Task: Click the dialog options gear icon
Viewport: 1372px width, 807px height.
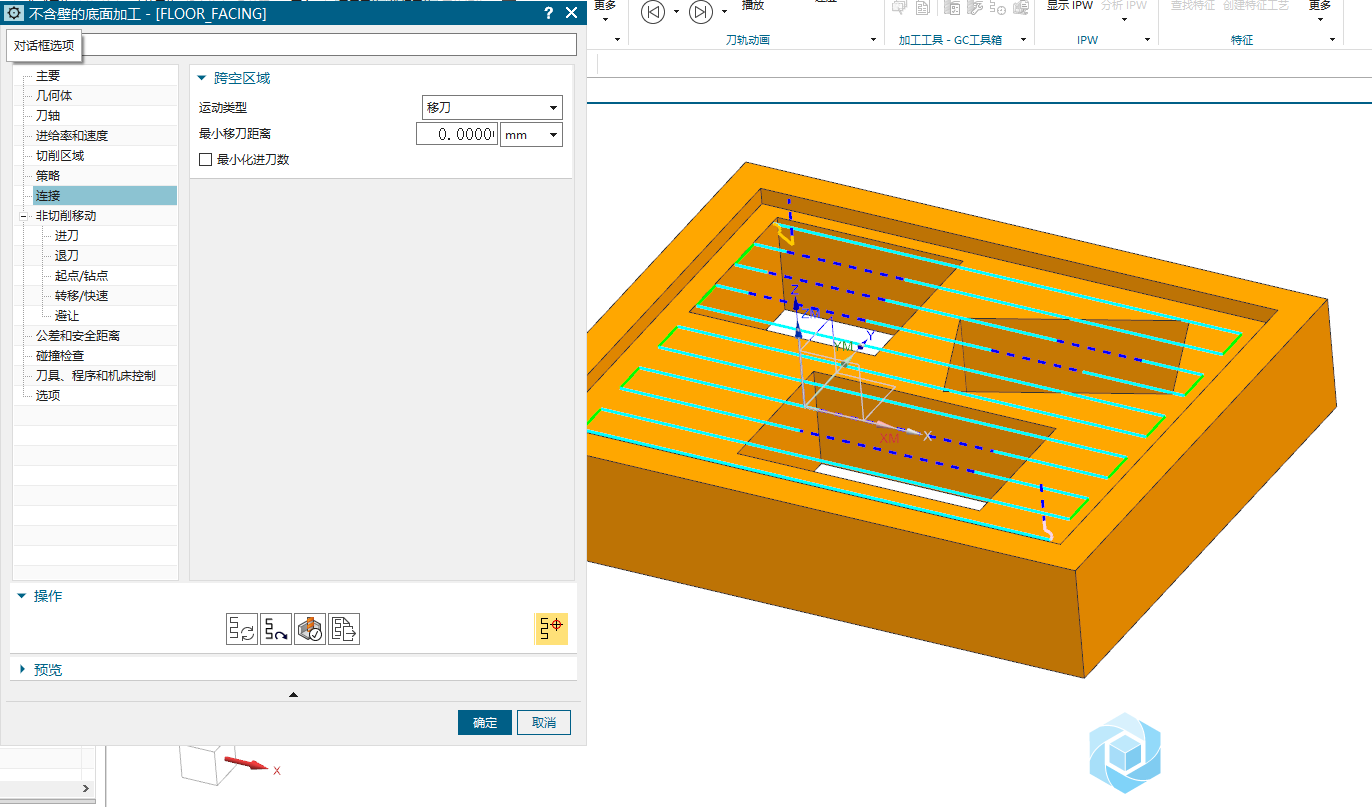Action: (14, 13)
